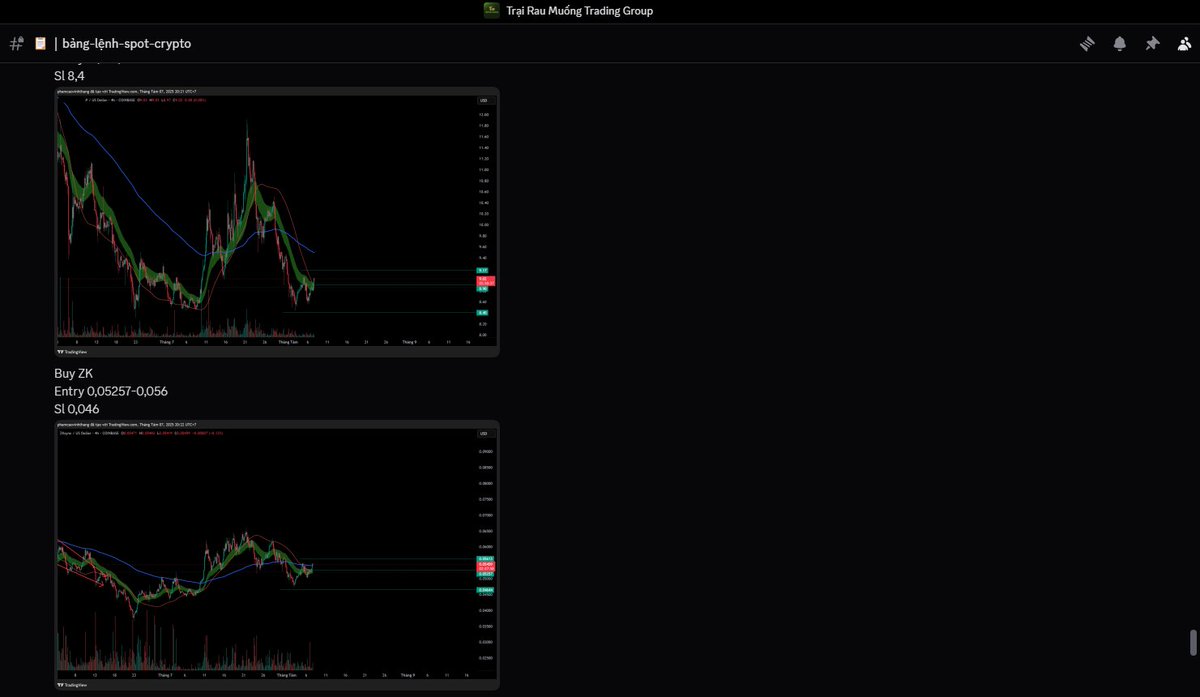The image size is (1200, 697).
Task: Click the chat scrollbar thumb
Action: (1191, 642)
